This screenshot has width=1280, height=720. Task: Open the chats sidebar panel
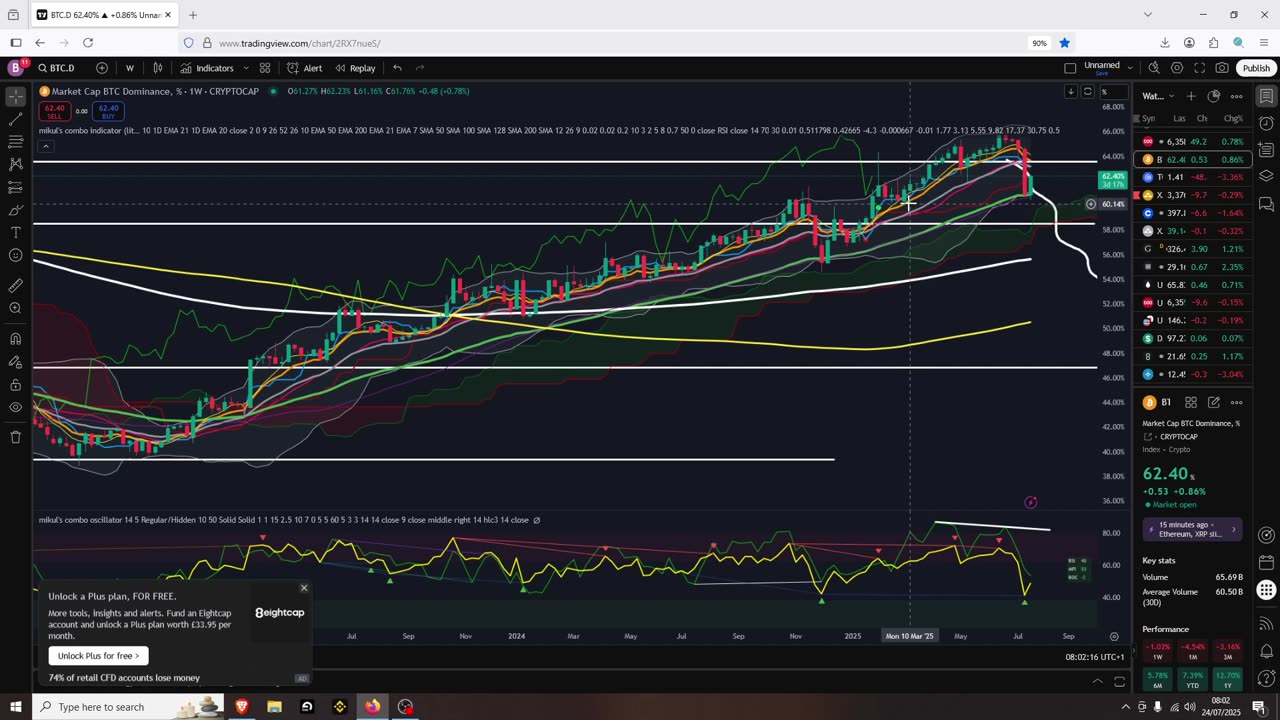coord(1266,204)
